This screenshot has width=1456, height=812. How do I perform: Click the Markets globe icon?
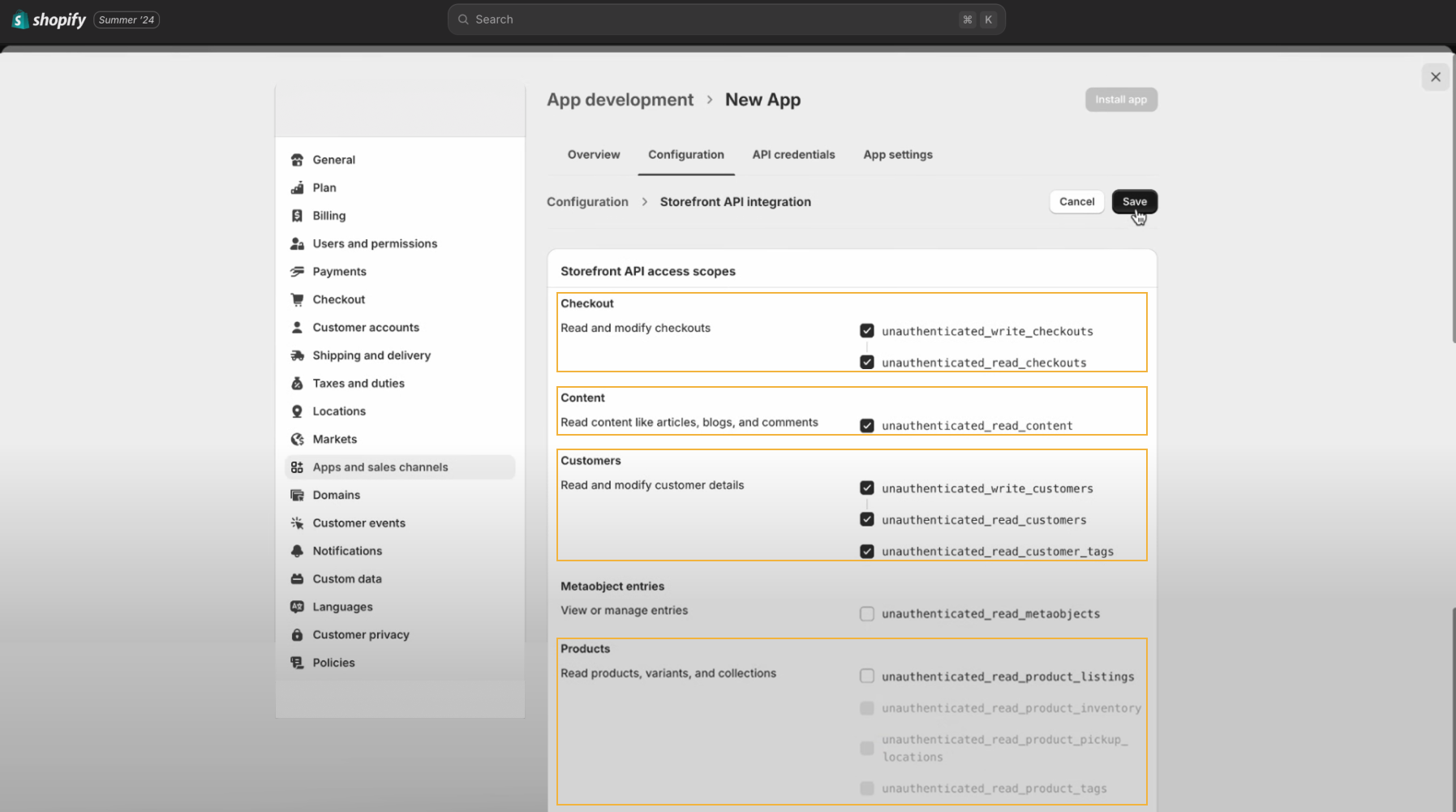(297, 439)
